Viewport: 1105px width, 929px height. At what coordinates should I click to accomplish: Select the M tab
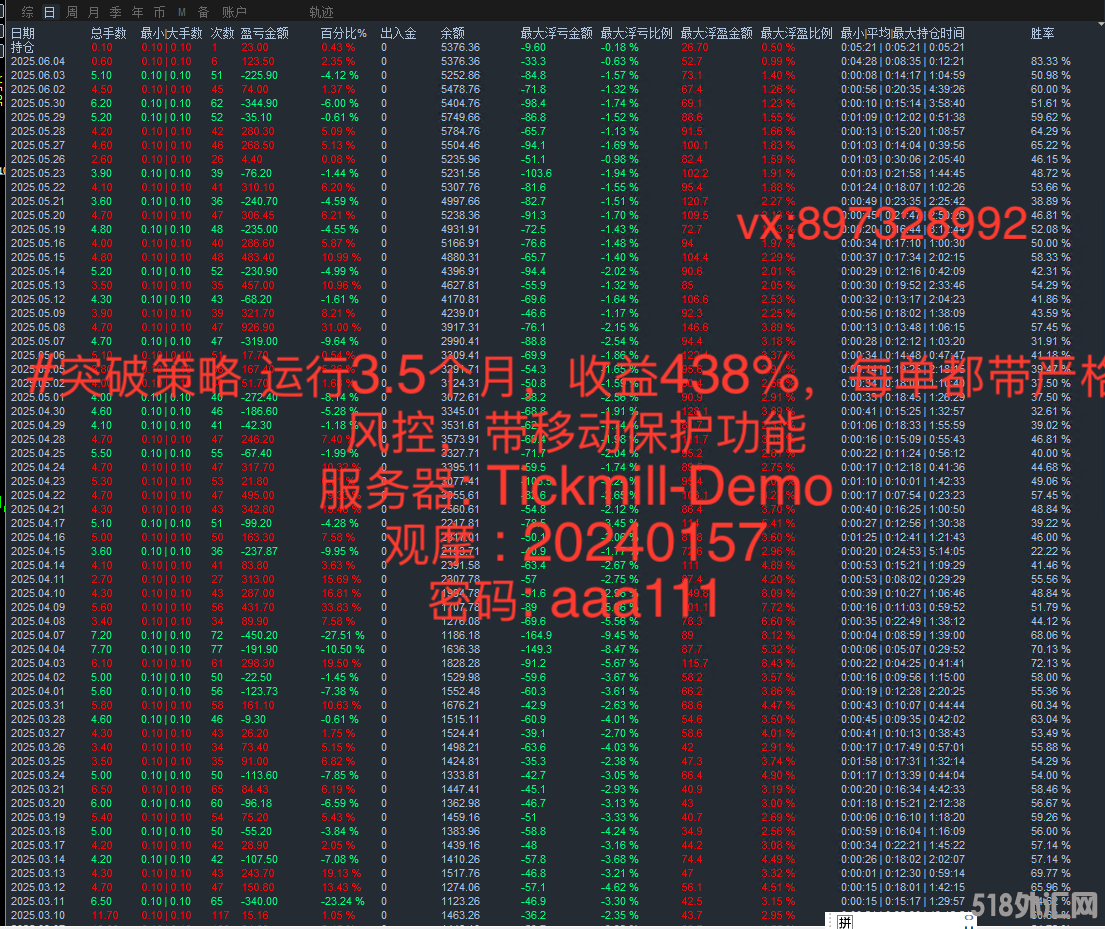click(x=182, y=12)
